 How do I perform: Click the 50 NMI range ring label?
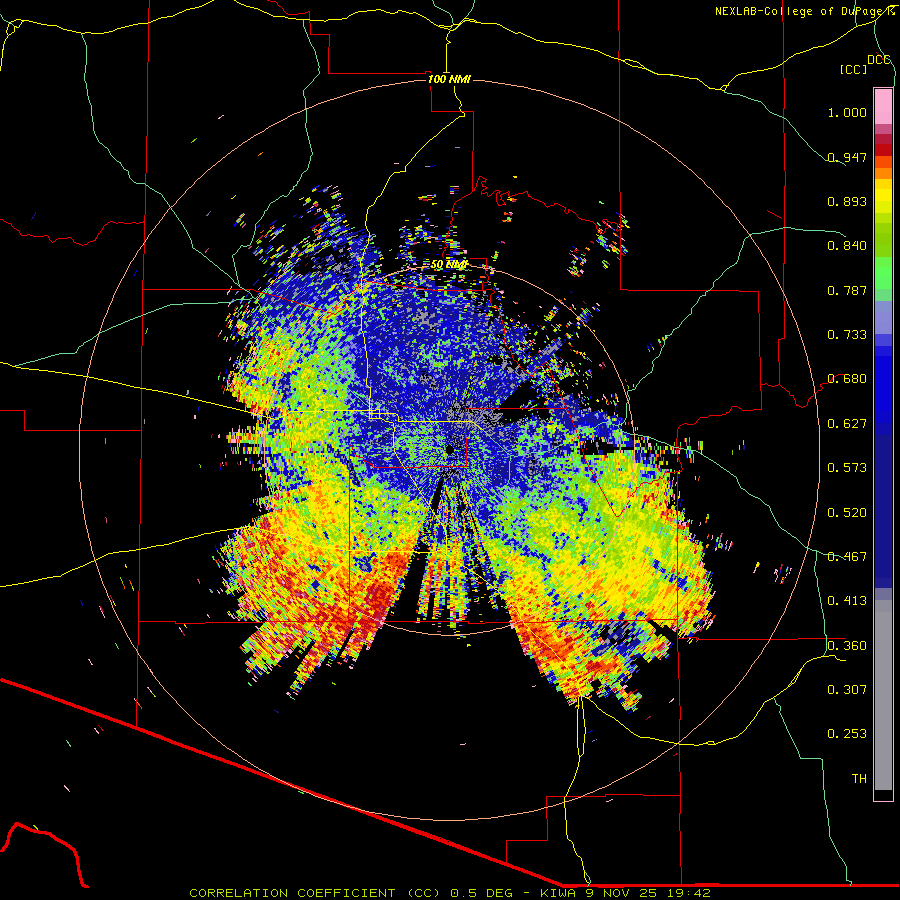(x=449, y=265)
